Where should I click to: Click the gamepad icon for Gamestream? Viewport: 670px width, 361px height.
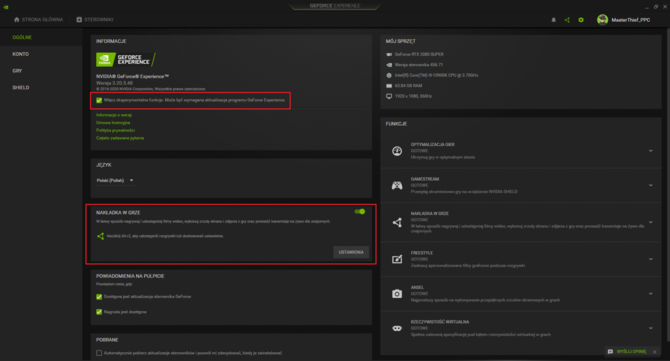coord(397,185)
